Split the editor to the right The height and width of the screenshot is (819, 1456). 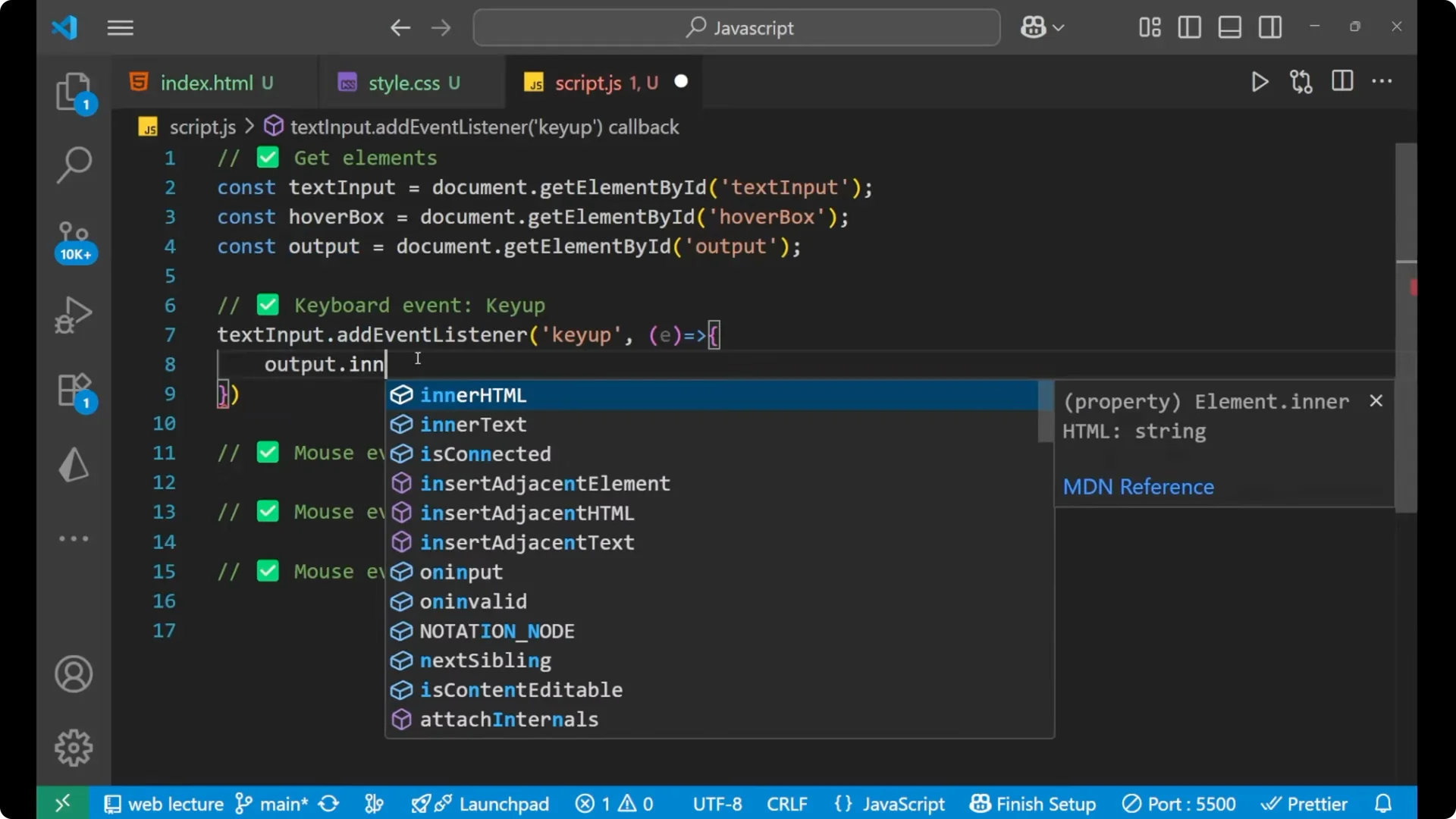1341,82
